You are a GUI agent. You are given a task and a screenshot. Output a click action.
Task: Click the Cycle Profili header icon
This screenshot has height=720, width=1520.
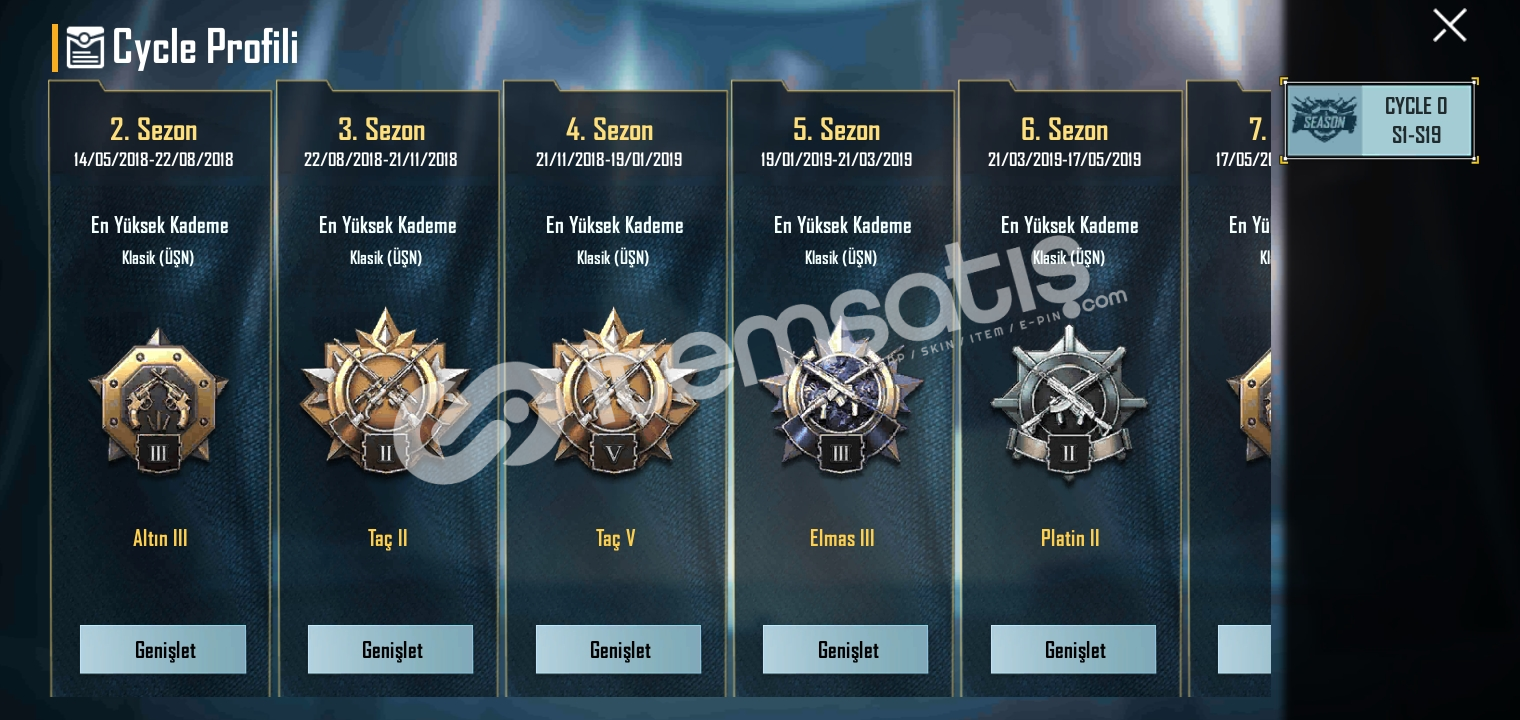[x=85, y=47]
